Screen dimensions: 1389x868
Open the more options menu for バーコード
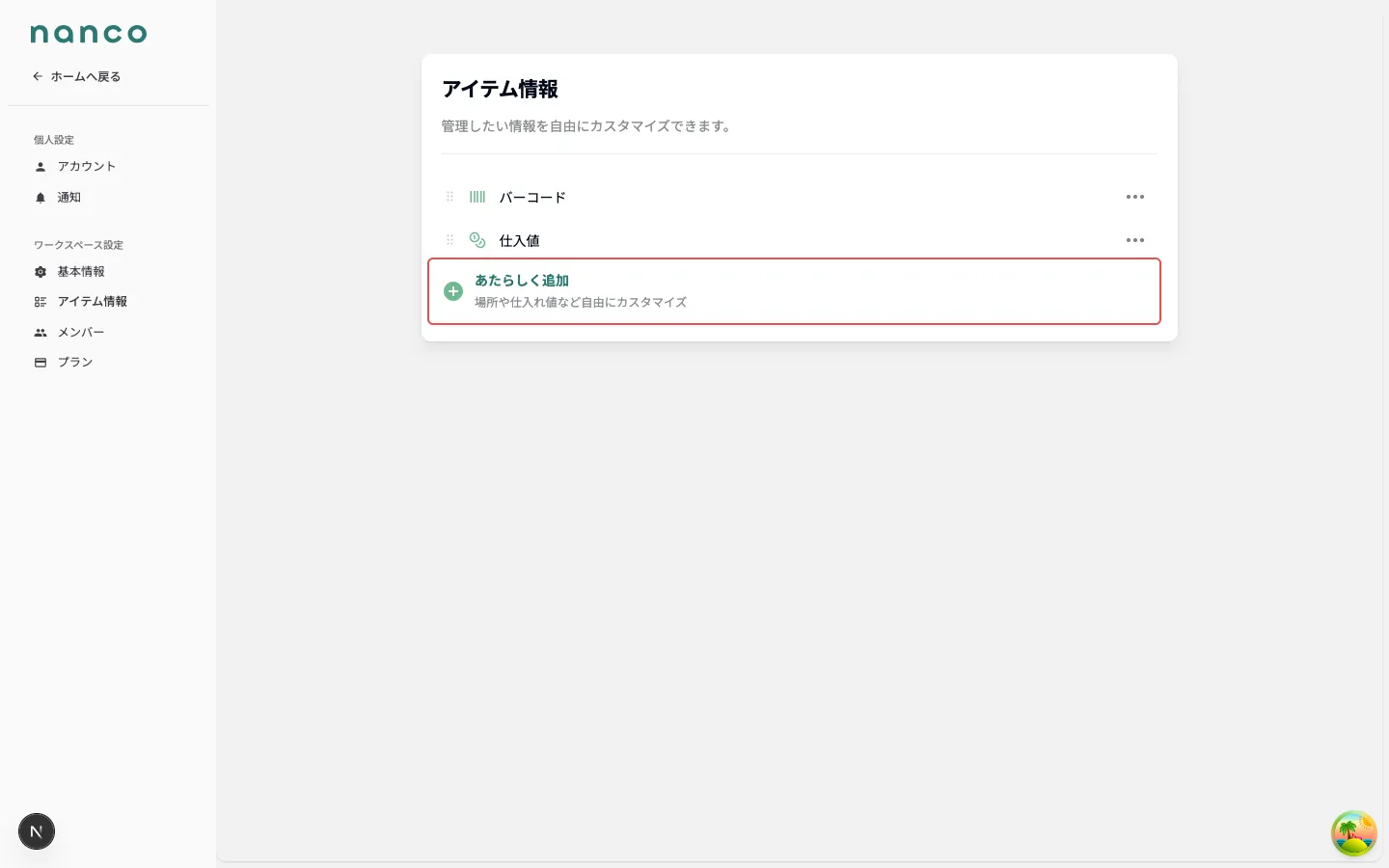1135,197
